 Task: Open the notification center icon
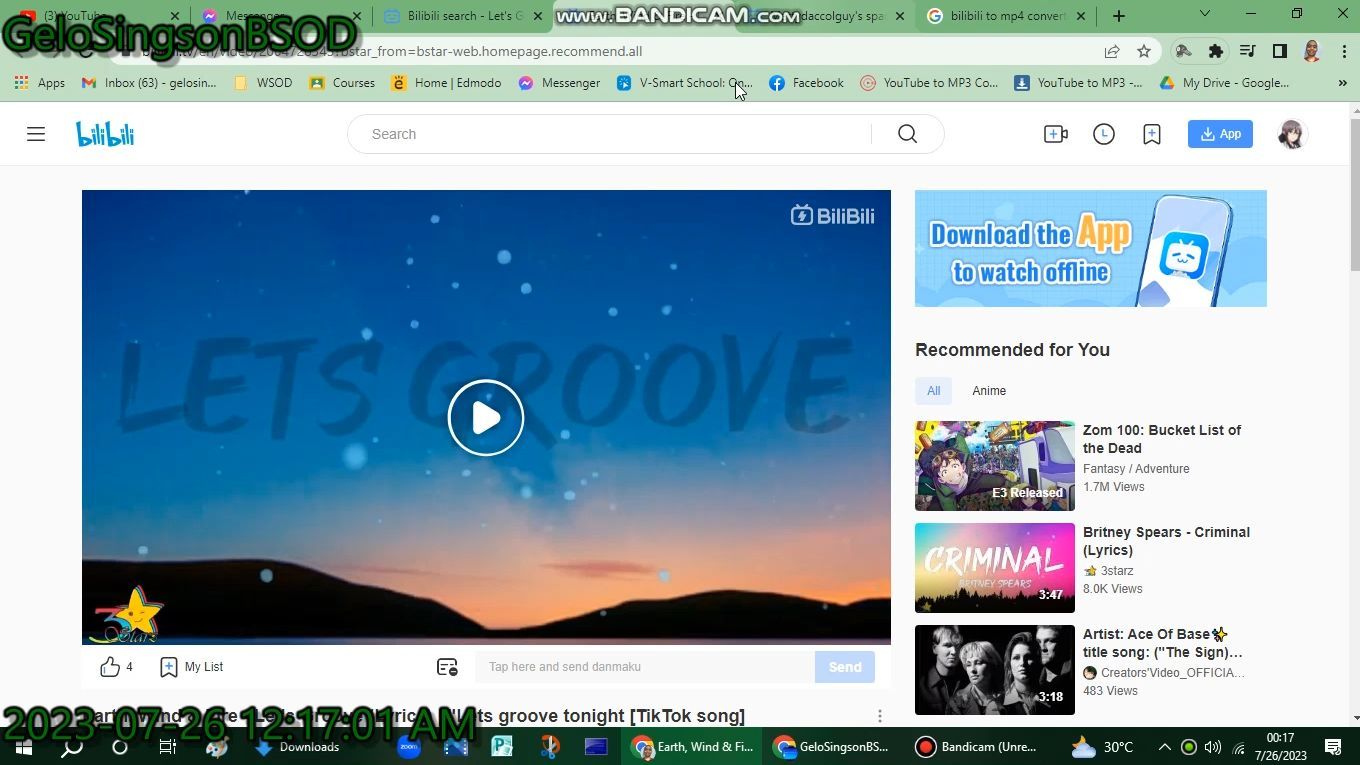click(x=1333, y=747)
